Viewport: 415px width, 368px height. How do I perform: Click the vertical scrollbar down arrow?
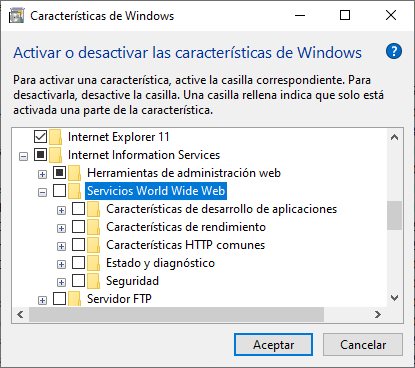[x=394, y=297]
